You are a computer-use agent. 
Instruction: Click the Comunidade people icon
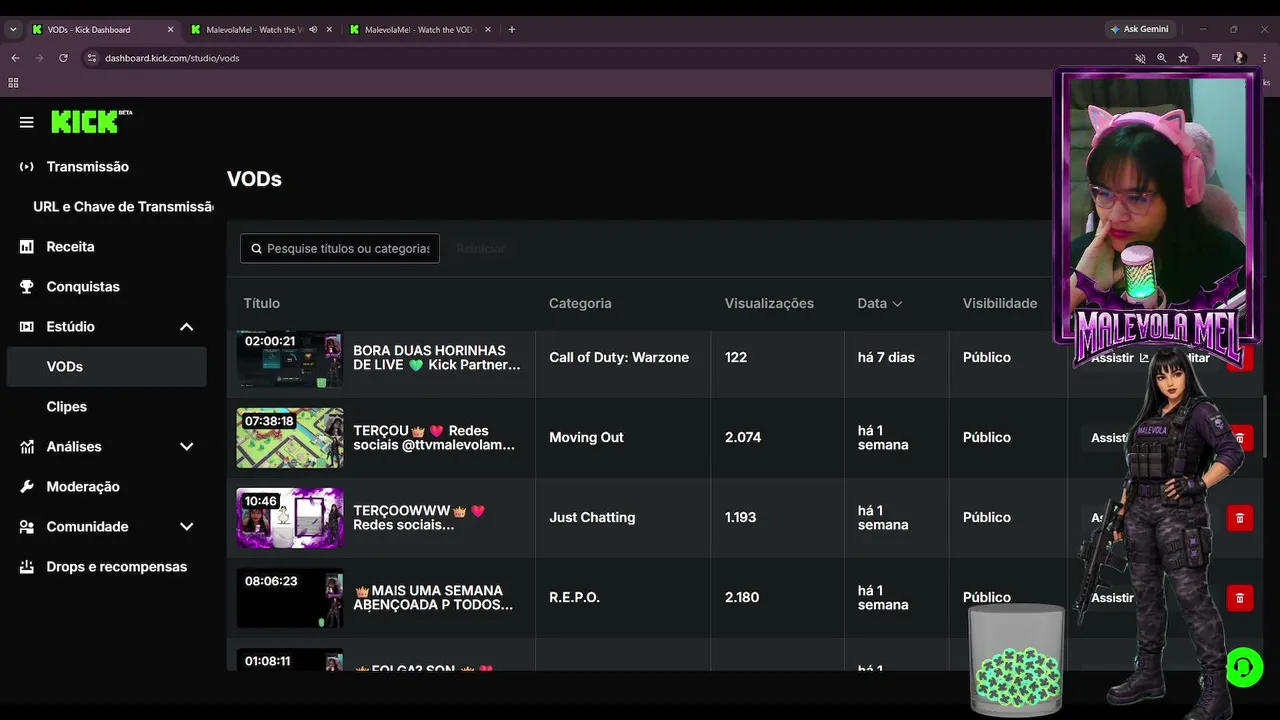point(27,527)
